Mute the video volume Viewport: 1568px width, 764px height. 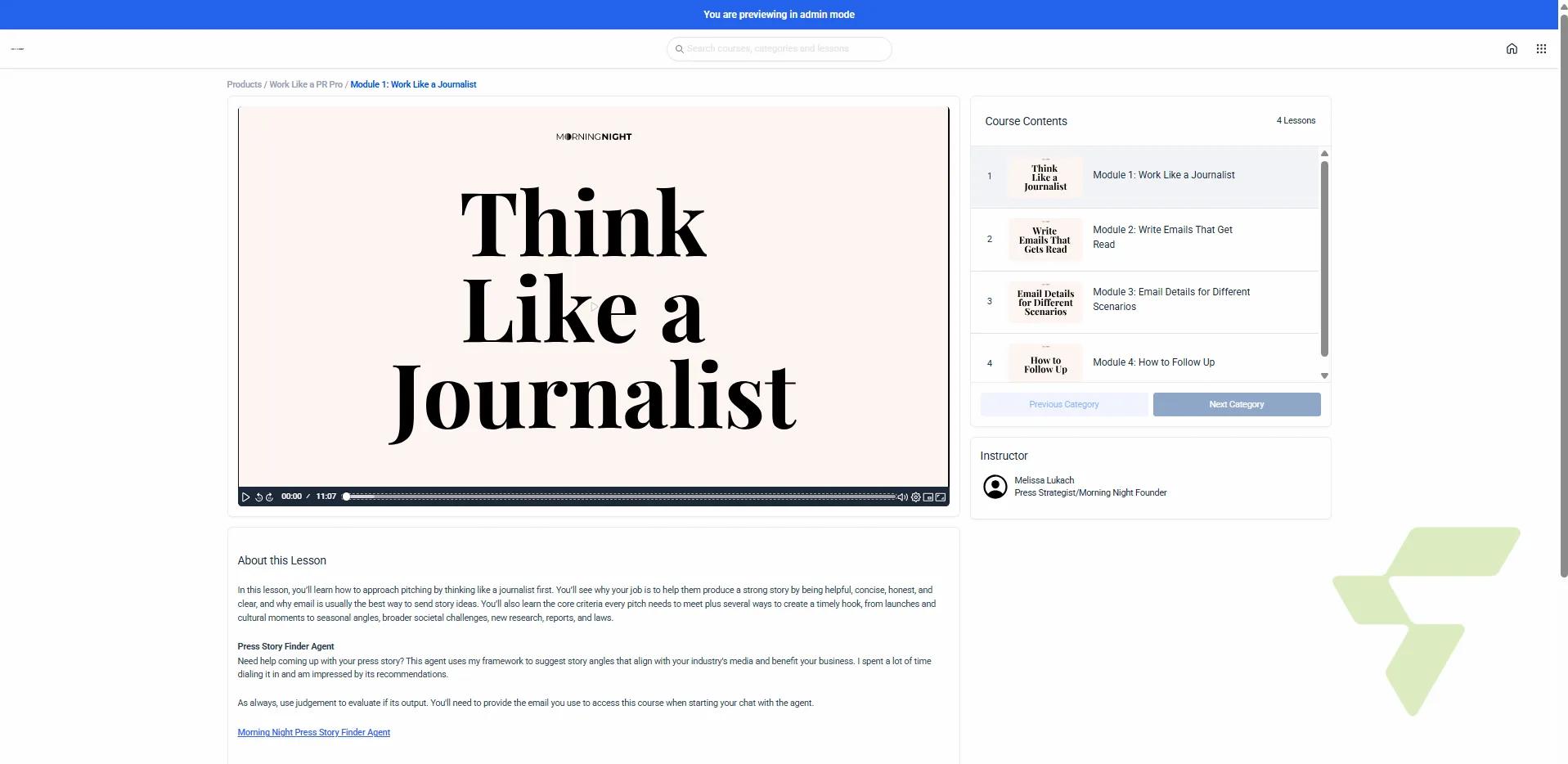902,497
